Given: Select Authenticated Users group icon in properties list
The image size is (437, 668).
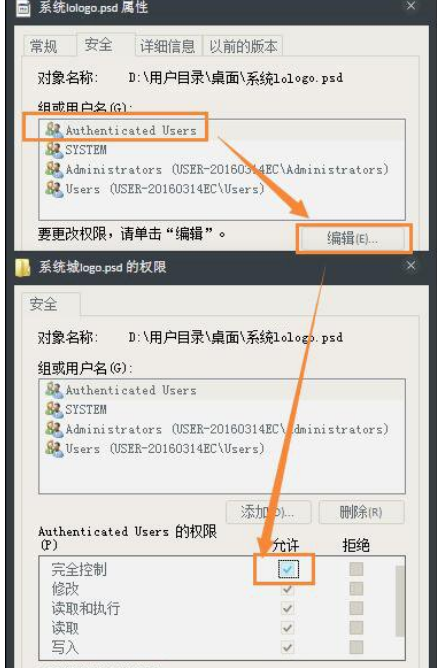Looking at the screenshot, I should click(54, 130).
